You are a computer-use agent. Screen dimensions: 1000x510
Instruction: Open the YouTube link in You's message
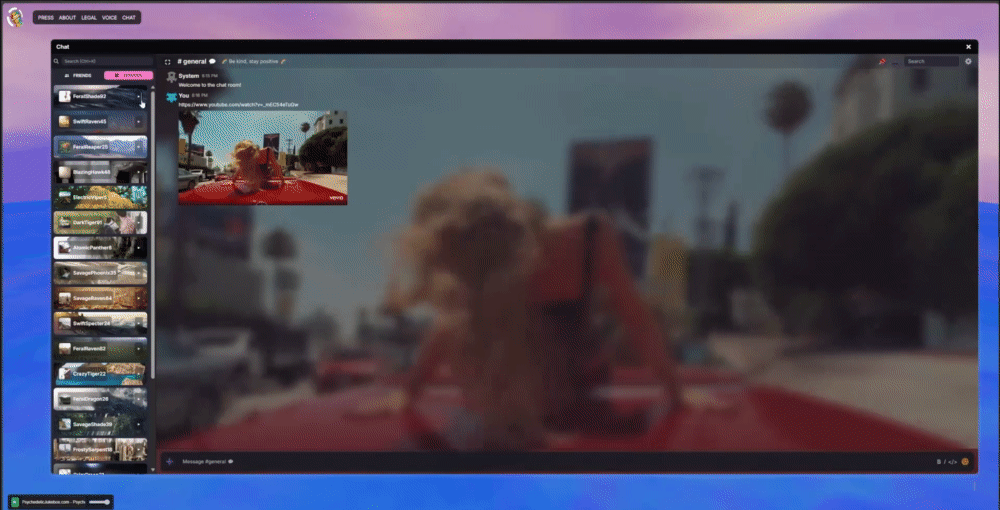pyautogui.click(x=239, y=105)
